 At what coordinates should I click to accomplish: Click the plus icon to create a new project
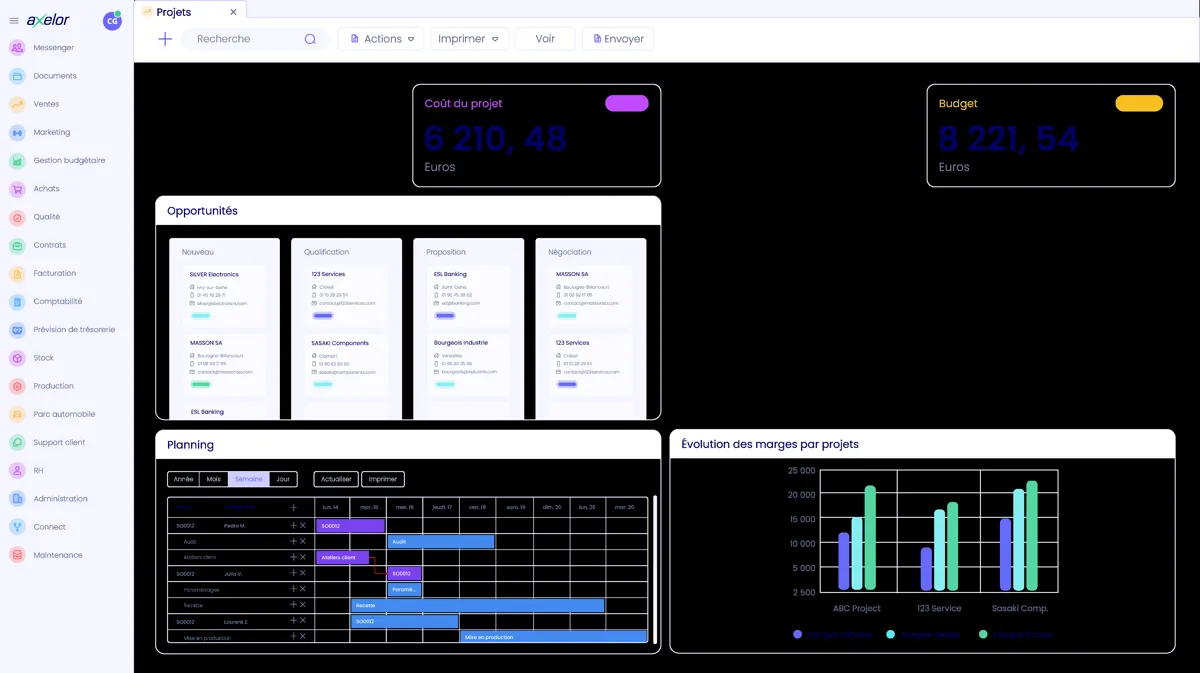165,39
